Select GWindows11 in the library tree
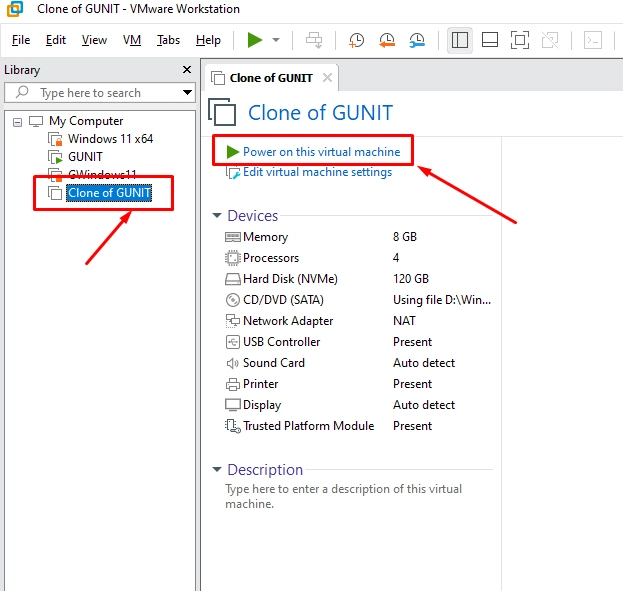623x591 pixels. [102, 174]
